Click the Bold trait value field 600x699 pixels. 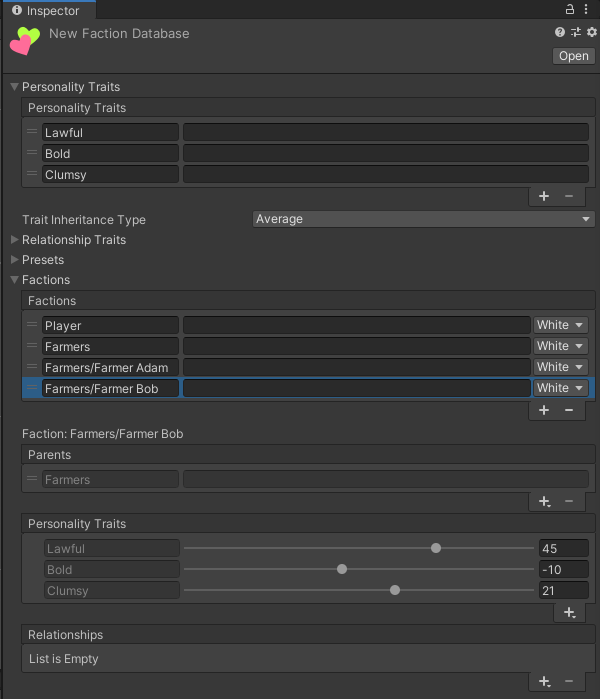click(x=563, y=570)
